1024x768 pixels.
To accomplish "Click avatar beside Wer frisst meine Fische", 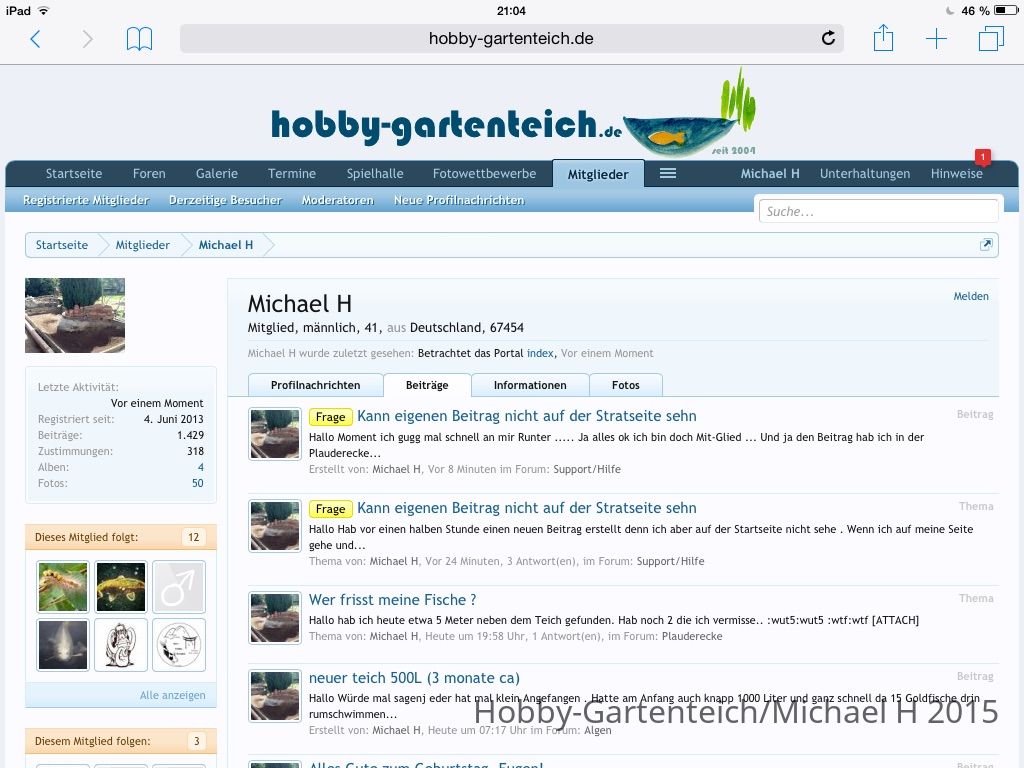I will click(275, 618).
